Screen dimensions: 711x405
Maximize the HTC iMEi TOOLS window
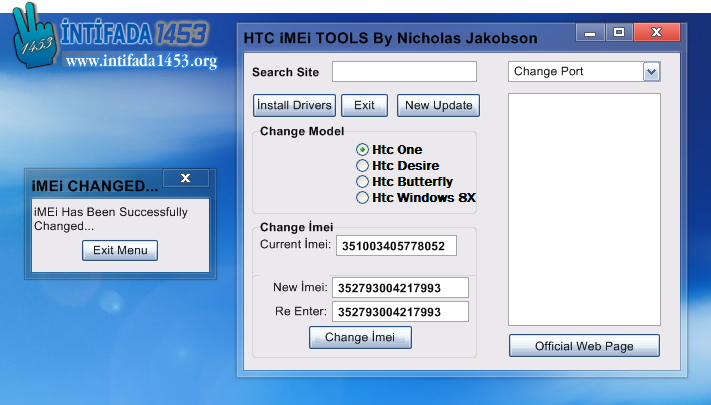click(x=618, y=33)
